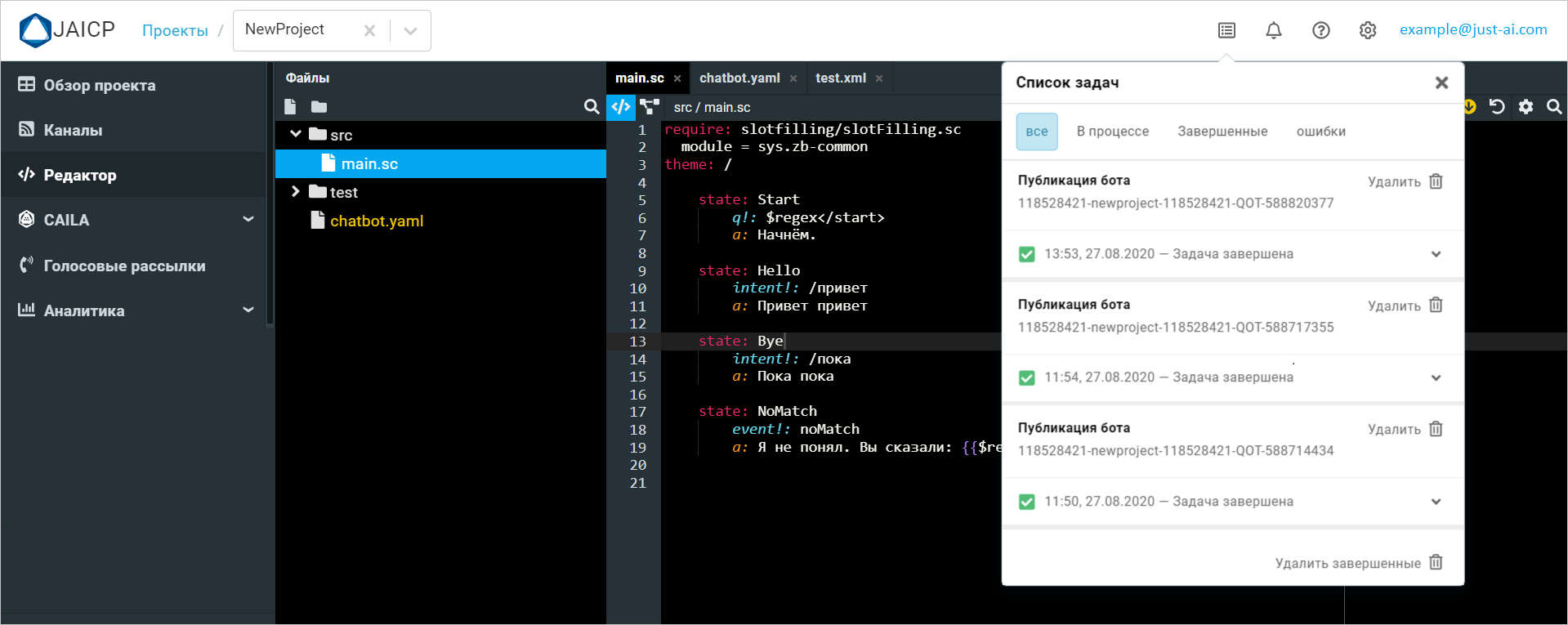The image size is (1568, 625).
Task: Click the undo/revert icon in editor toolbar
Action: [1497, 107]
